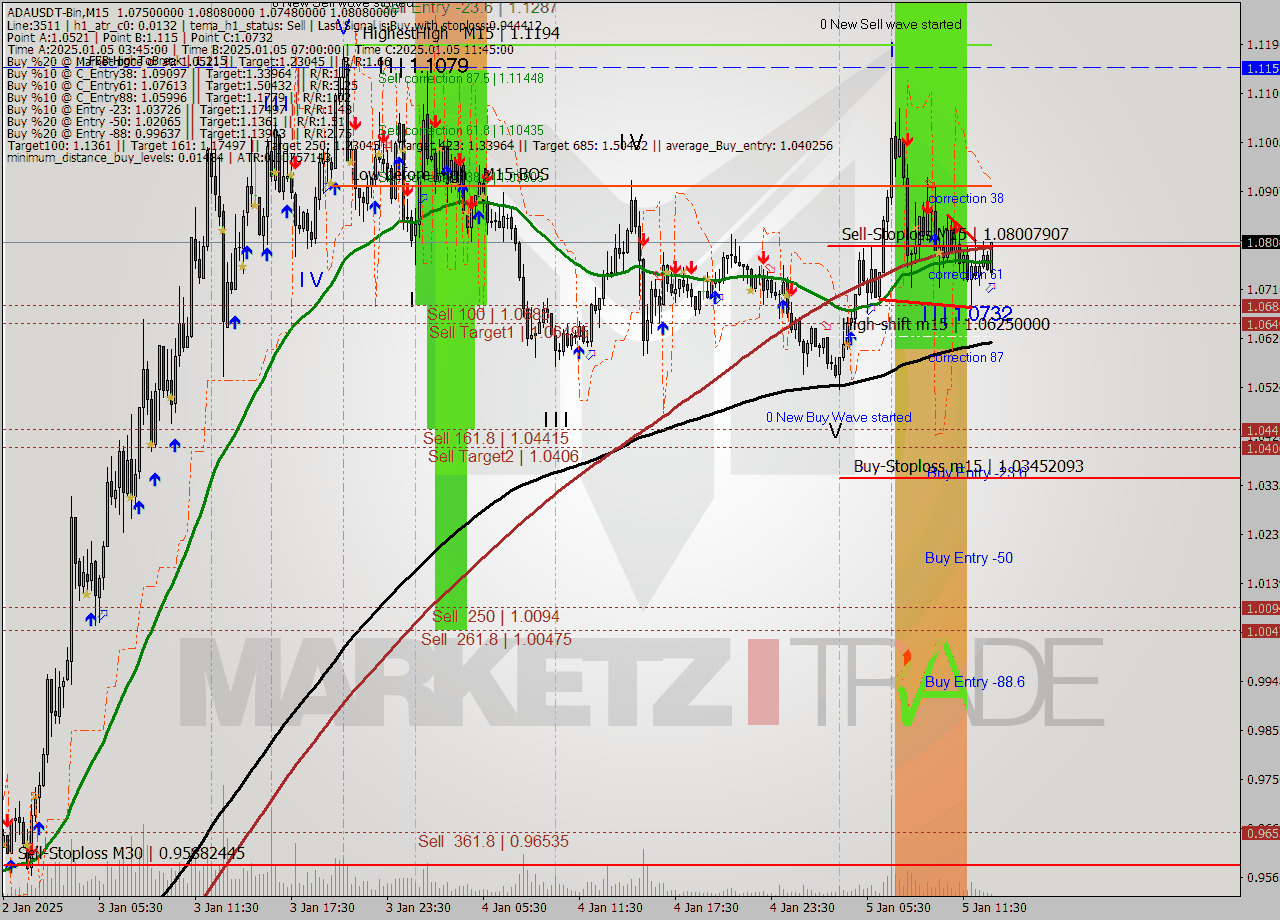Screen dimensions: 1280x920
Task: Click the 'Sell Target2 | 1.0406' label
Action: [x=503, y=456]
